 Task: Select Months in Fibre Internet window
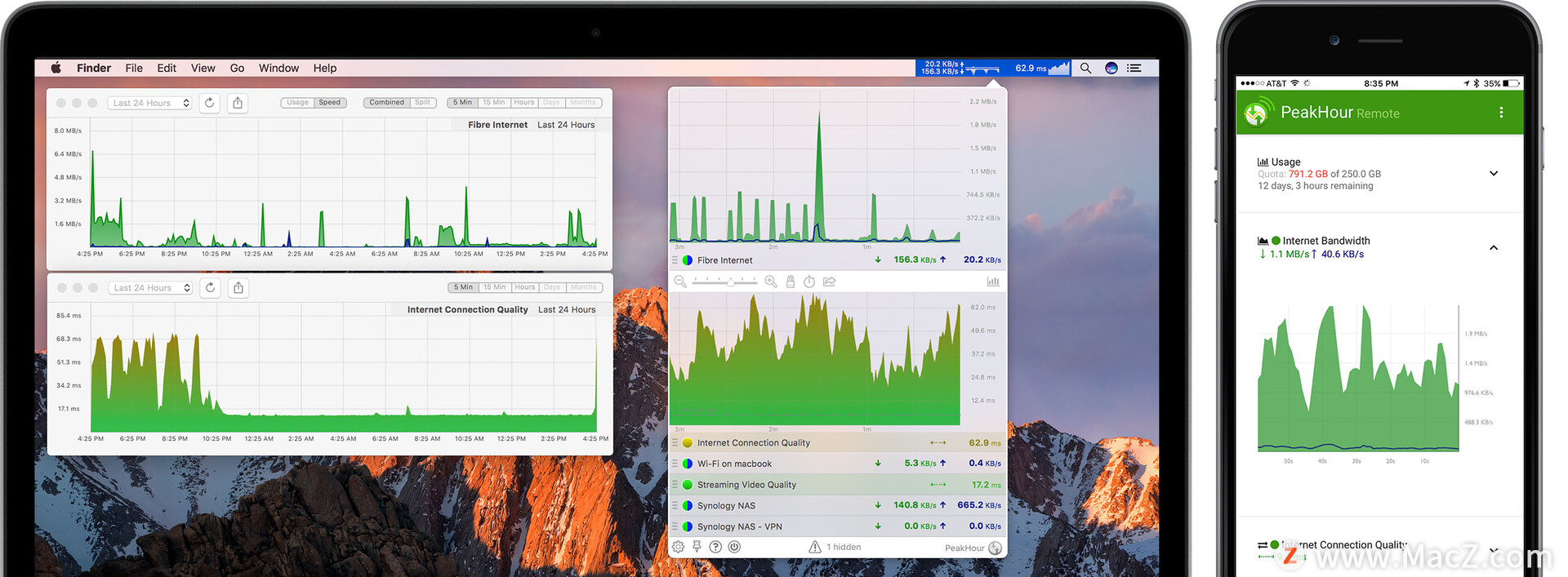[x=583, y=103]
